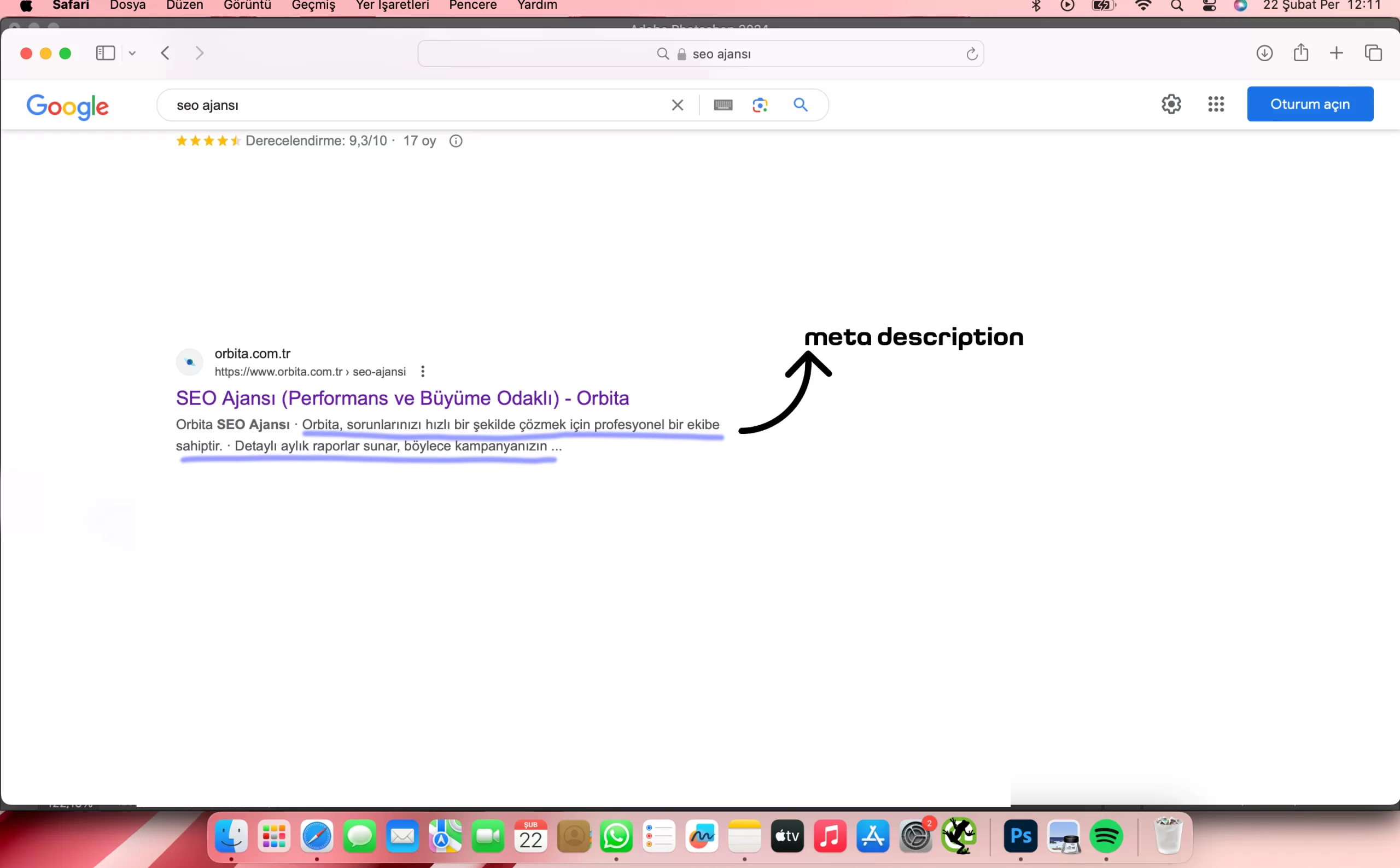The image size is (1400, 868).
Task: Open the Yer İşaretleri menu
Action: click(x=392, y=5)
